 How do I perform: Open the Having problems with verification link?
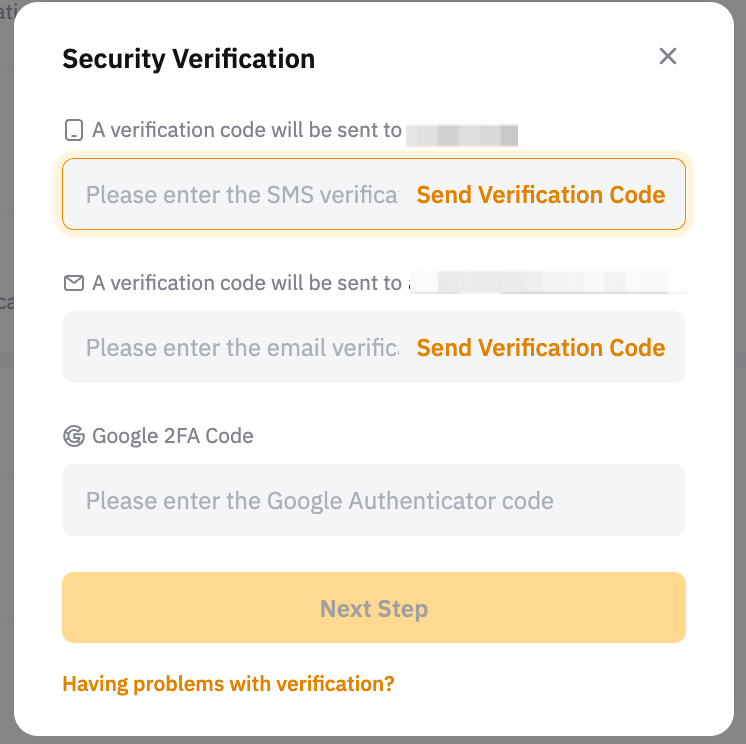tap(228, 684)
